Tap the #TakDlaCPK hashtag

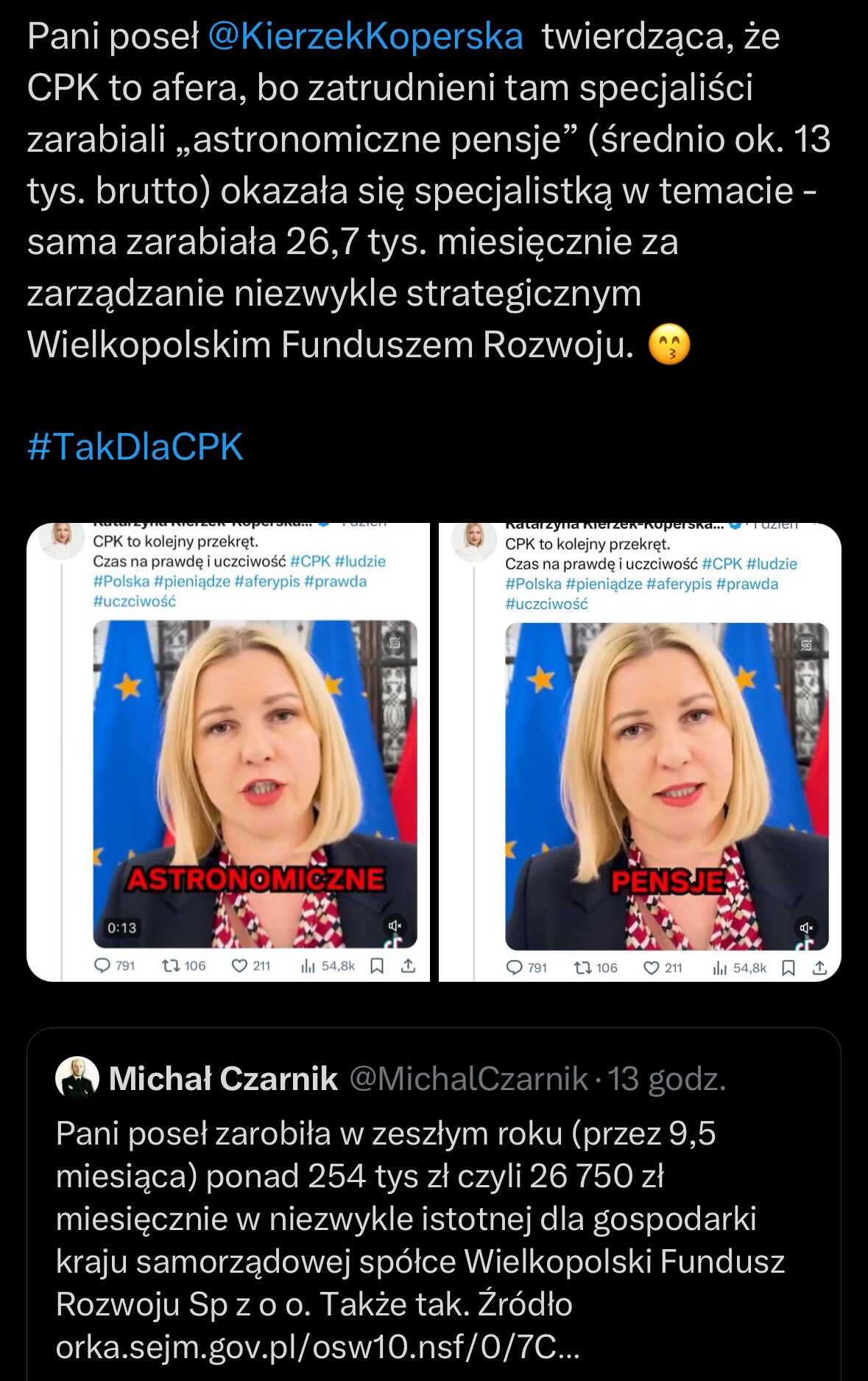[x=135, y=446]
